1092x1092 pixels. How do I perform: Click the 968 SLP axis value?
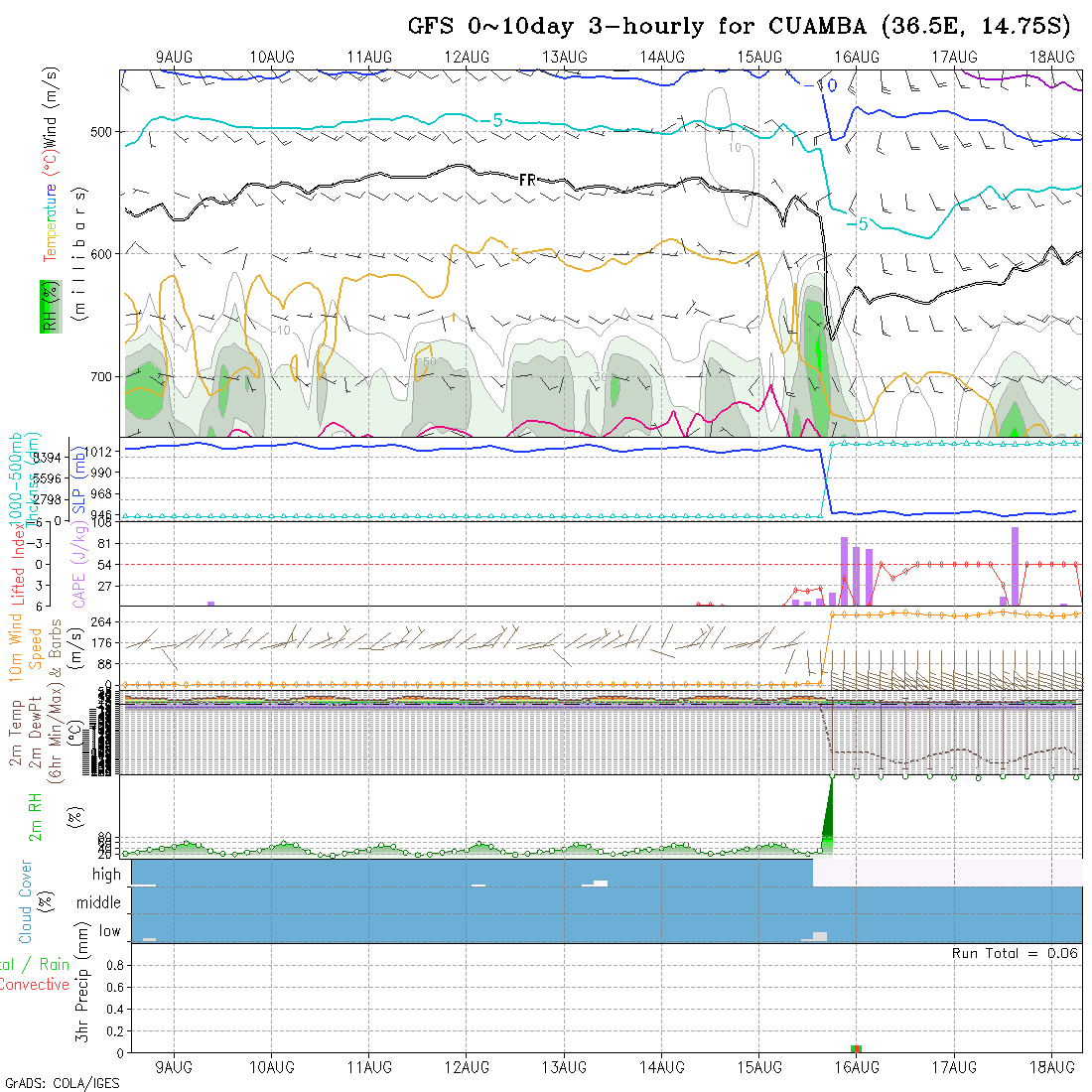(x=101, y=493)
